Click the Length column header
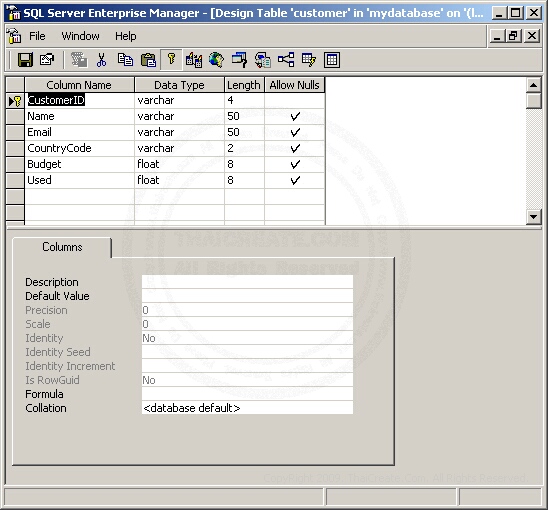Viewport: 548px width, 510px height. pos(244,85)
